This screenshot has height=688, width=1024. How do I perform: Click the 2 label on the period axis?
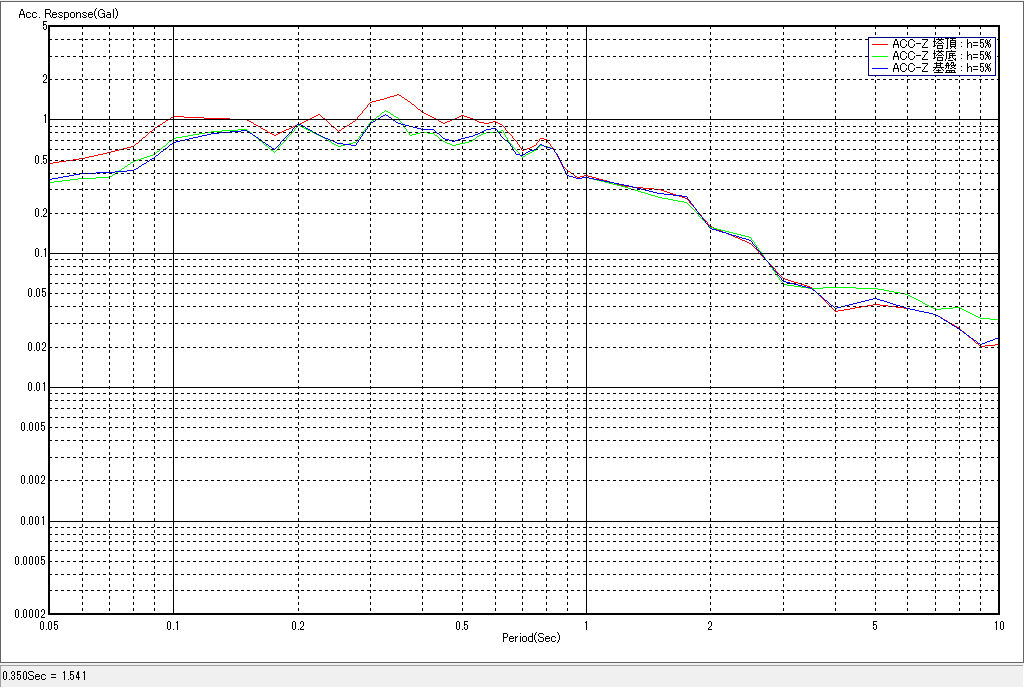point(709,624)
